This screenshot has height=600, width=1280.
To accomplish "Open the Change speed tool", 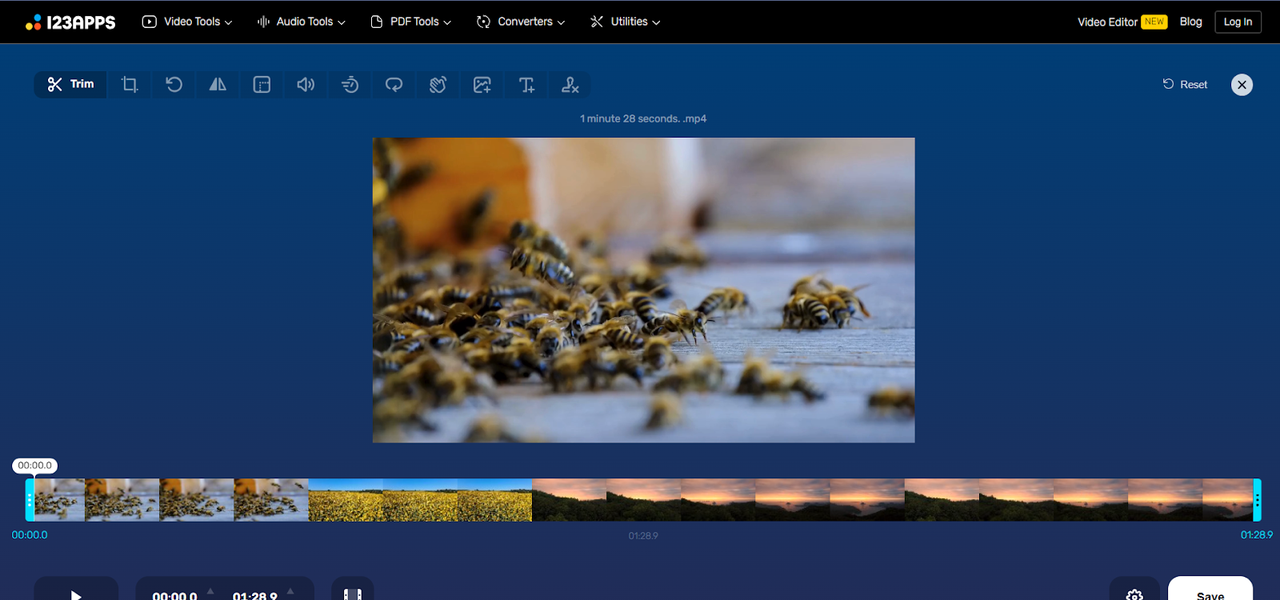I will tap(350, 85).
